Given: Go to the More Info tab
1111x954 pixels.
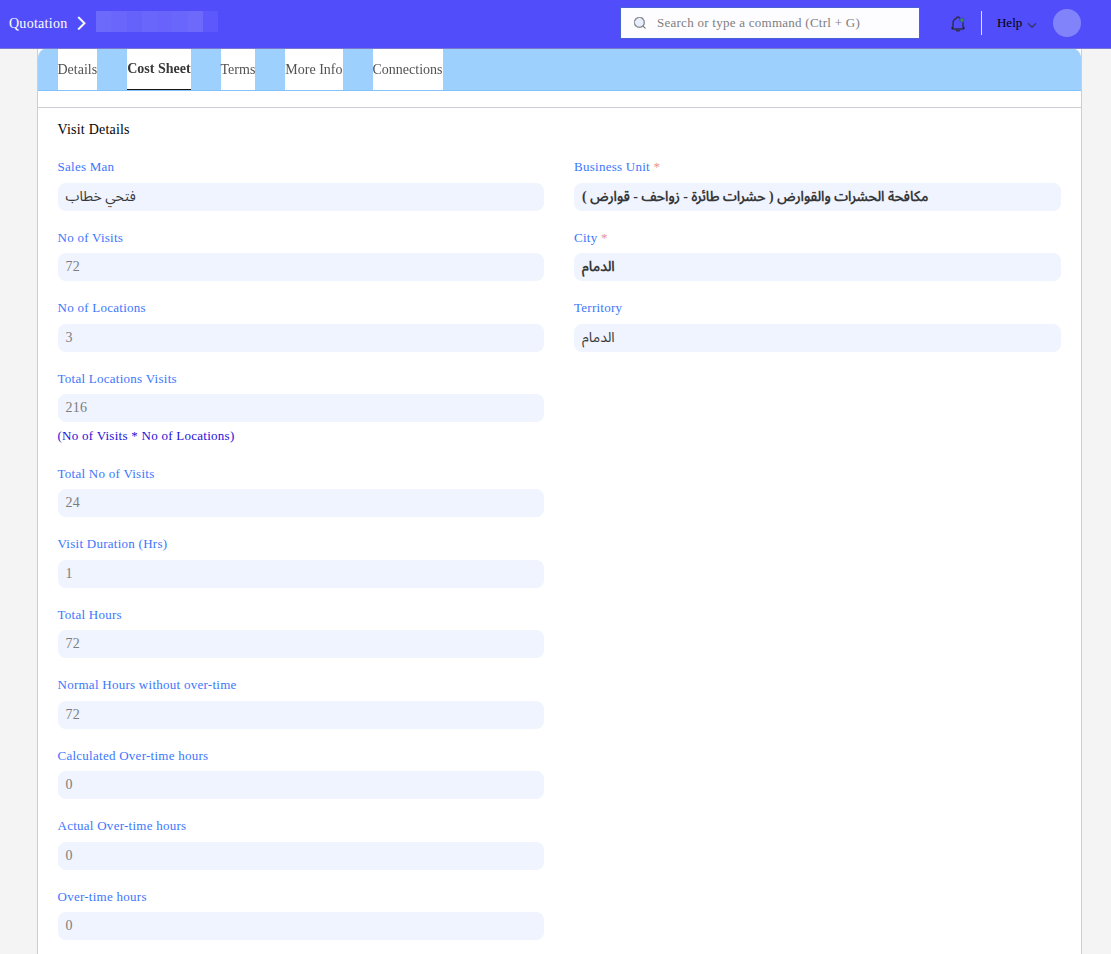Looking at the screenshot, I should (314, 70).
